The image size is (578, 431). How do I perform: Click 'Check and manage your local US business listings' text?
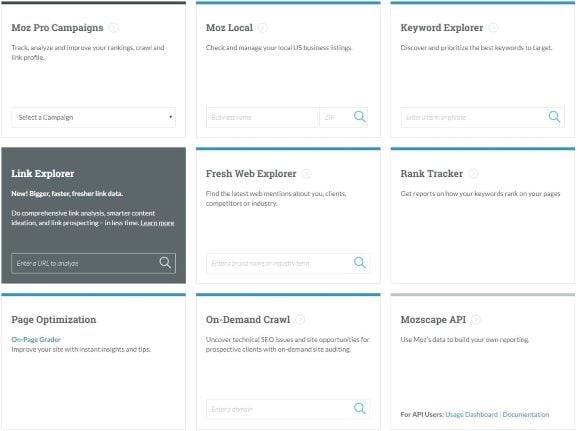[279, 48]
